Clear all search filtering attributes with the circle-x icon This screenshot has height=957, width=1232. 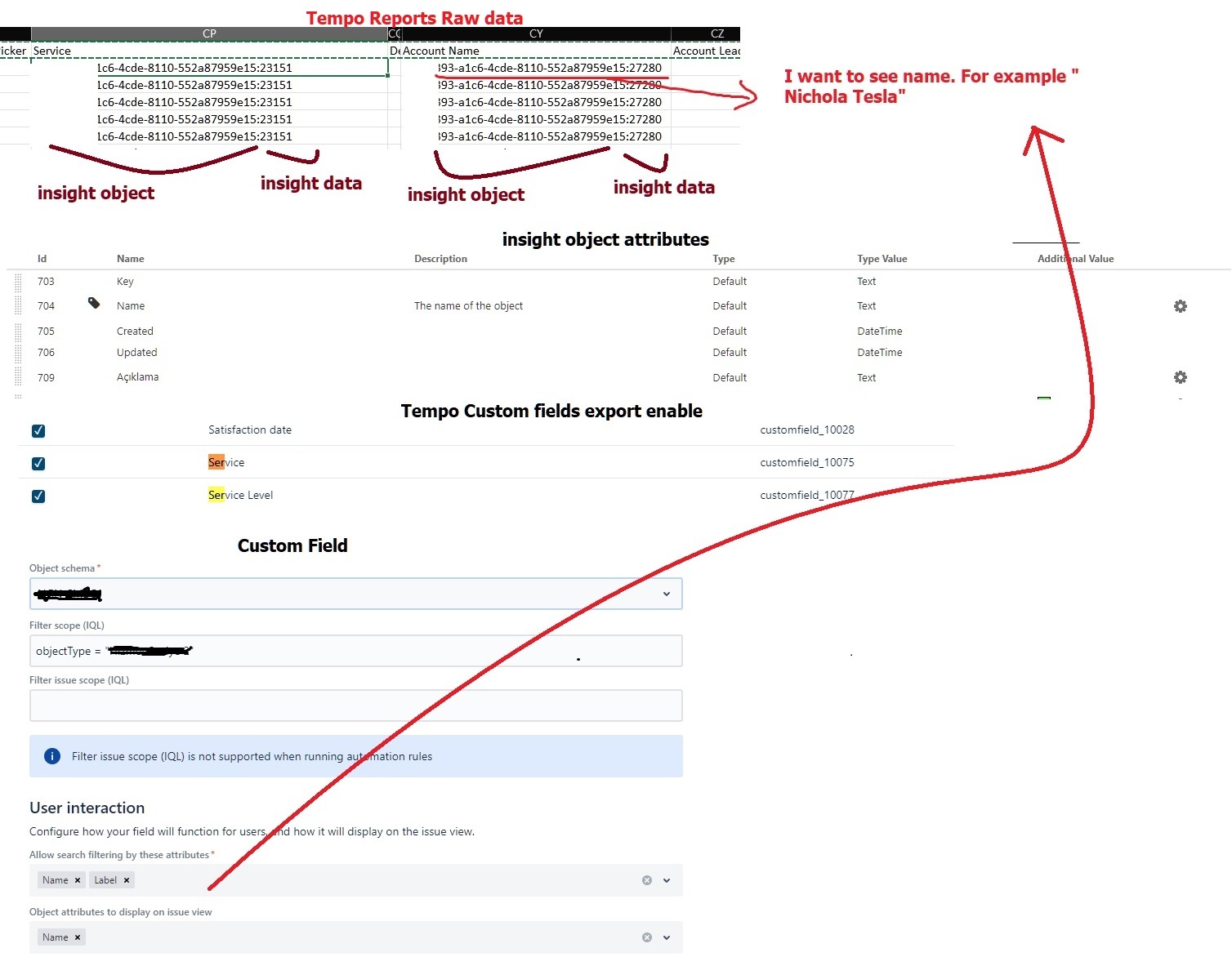[646, 880]
